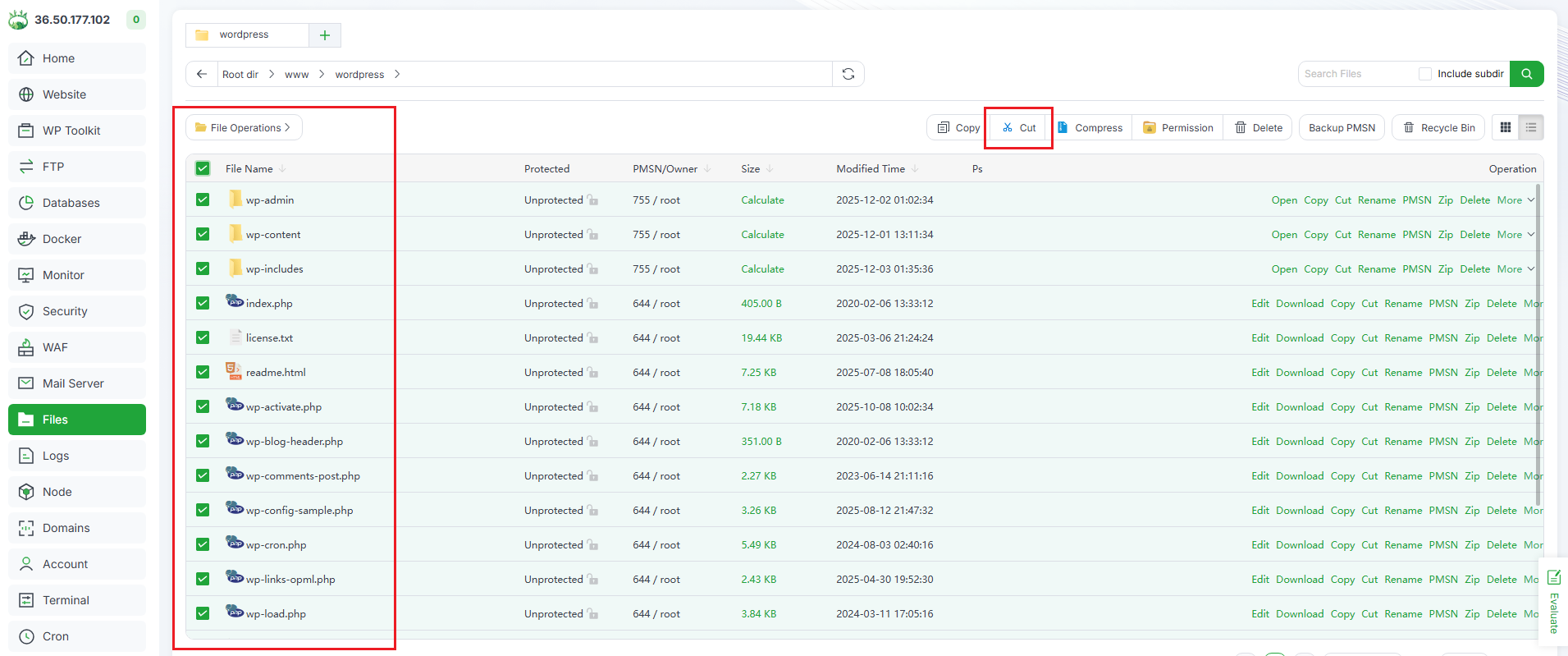Go back with the arrow icon
This screenshot has width=1568, height=656.
[202, 74]
